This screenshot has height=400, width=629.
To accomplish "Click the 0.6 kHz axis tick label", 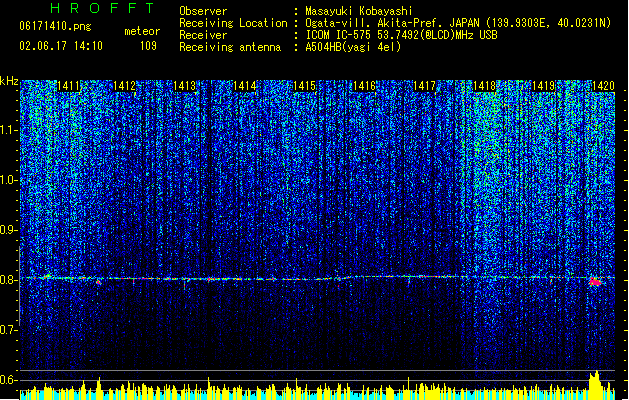I will [9, 380].
